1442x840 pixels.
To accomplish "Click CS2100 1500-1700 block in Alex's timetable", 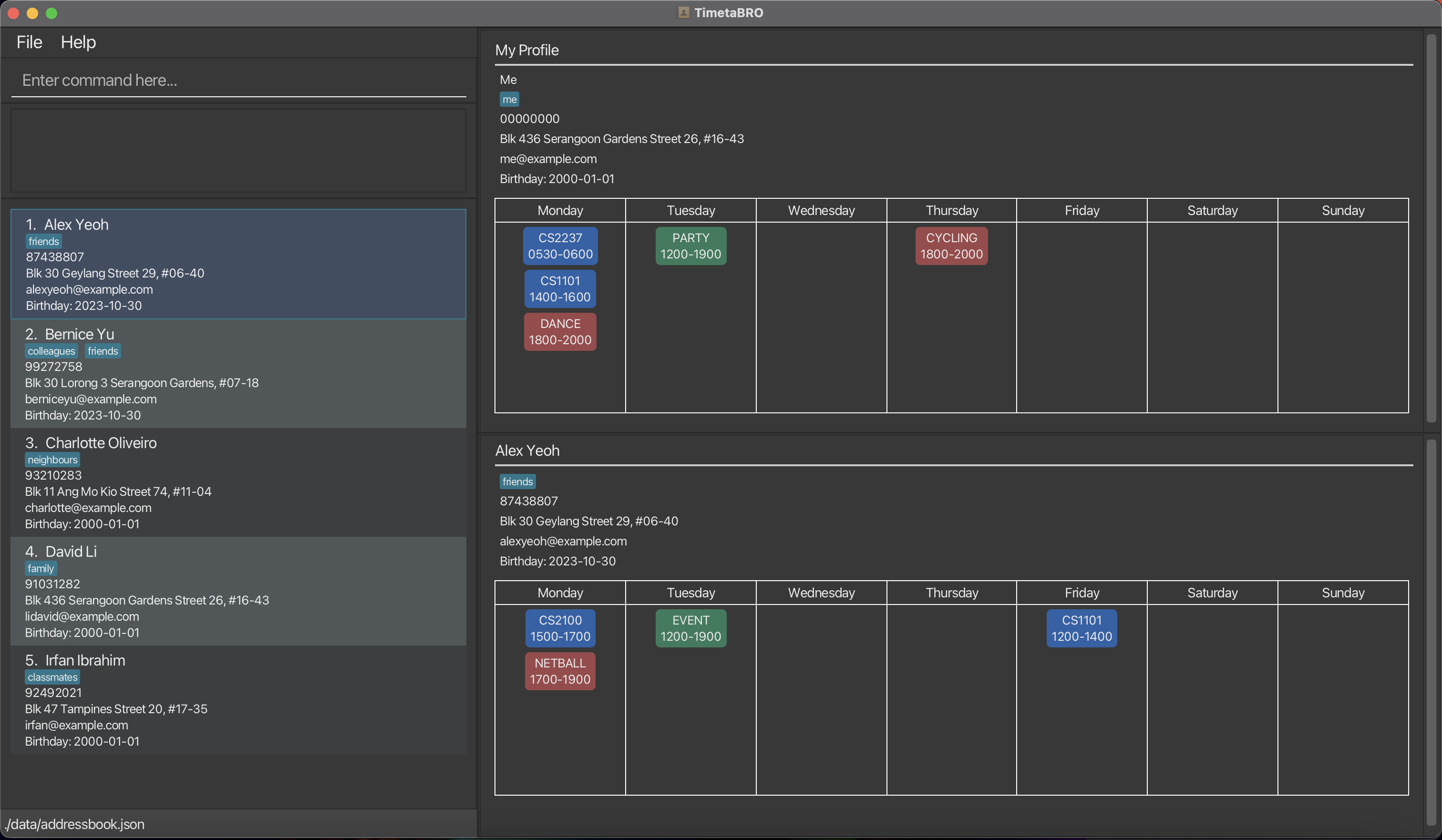I will coord(560,628).
